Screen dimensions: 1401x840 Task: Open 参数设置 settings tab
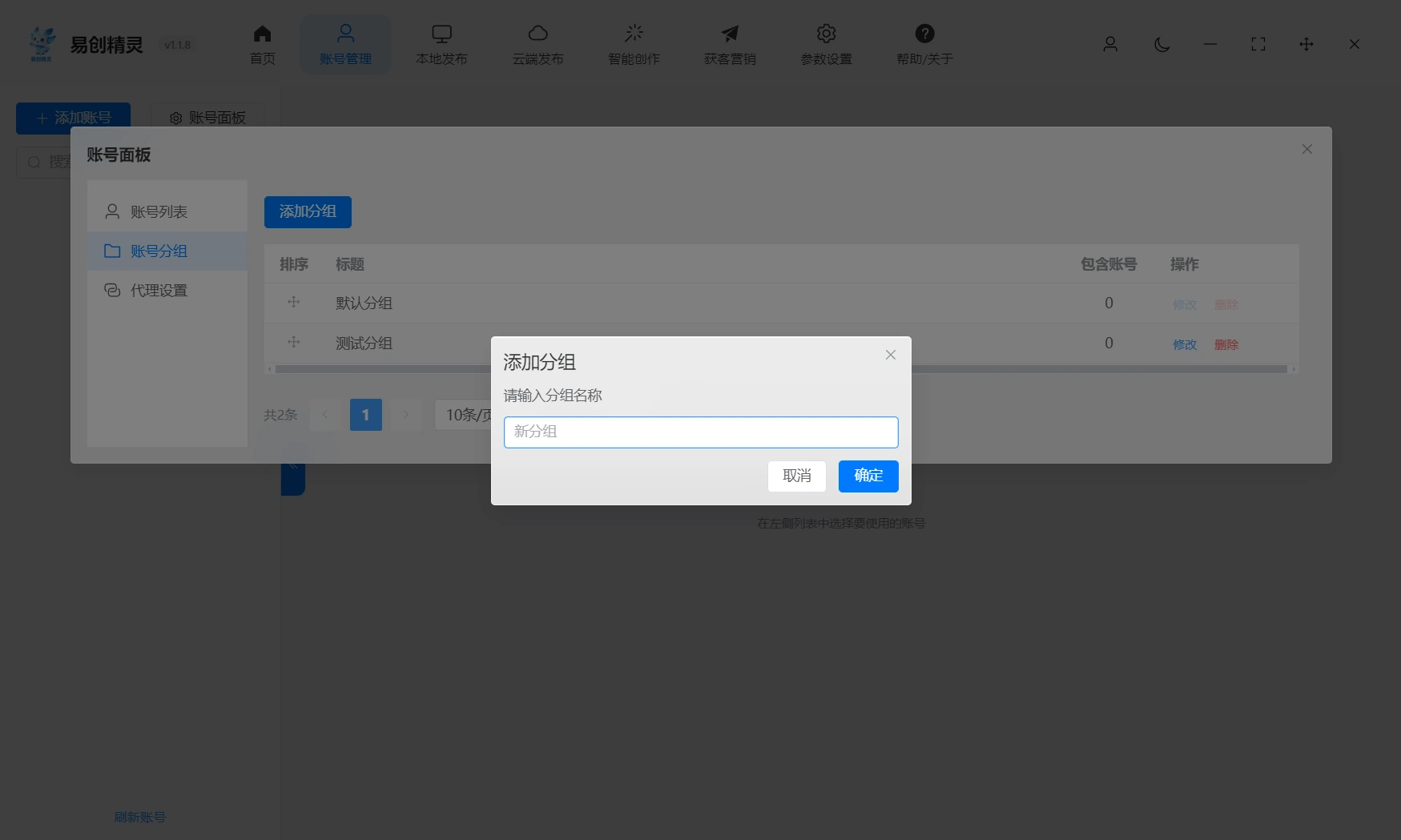tap(826, 45)
